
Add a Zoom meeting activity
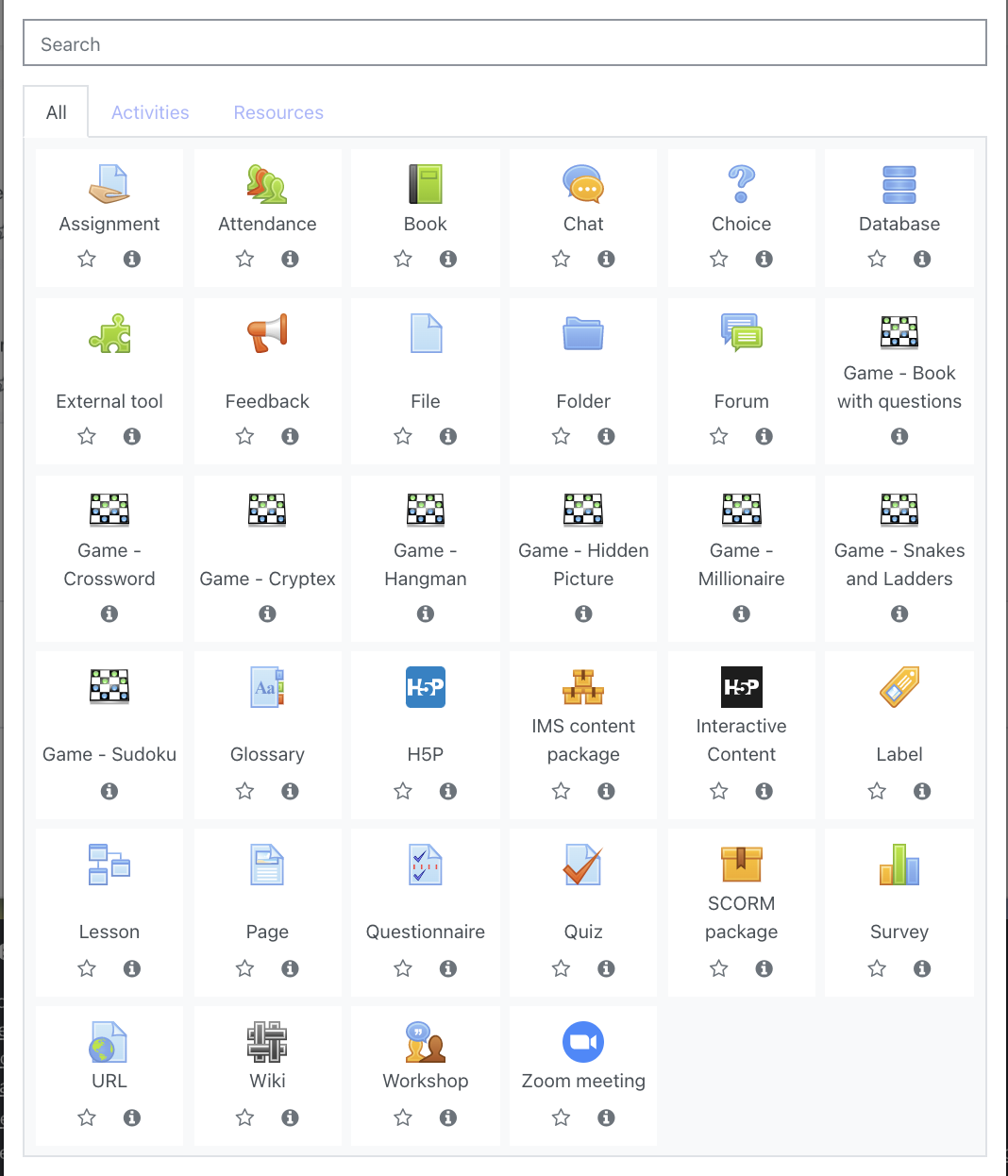583,1043
